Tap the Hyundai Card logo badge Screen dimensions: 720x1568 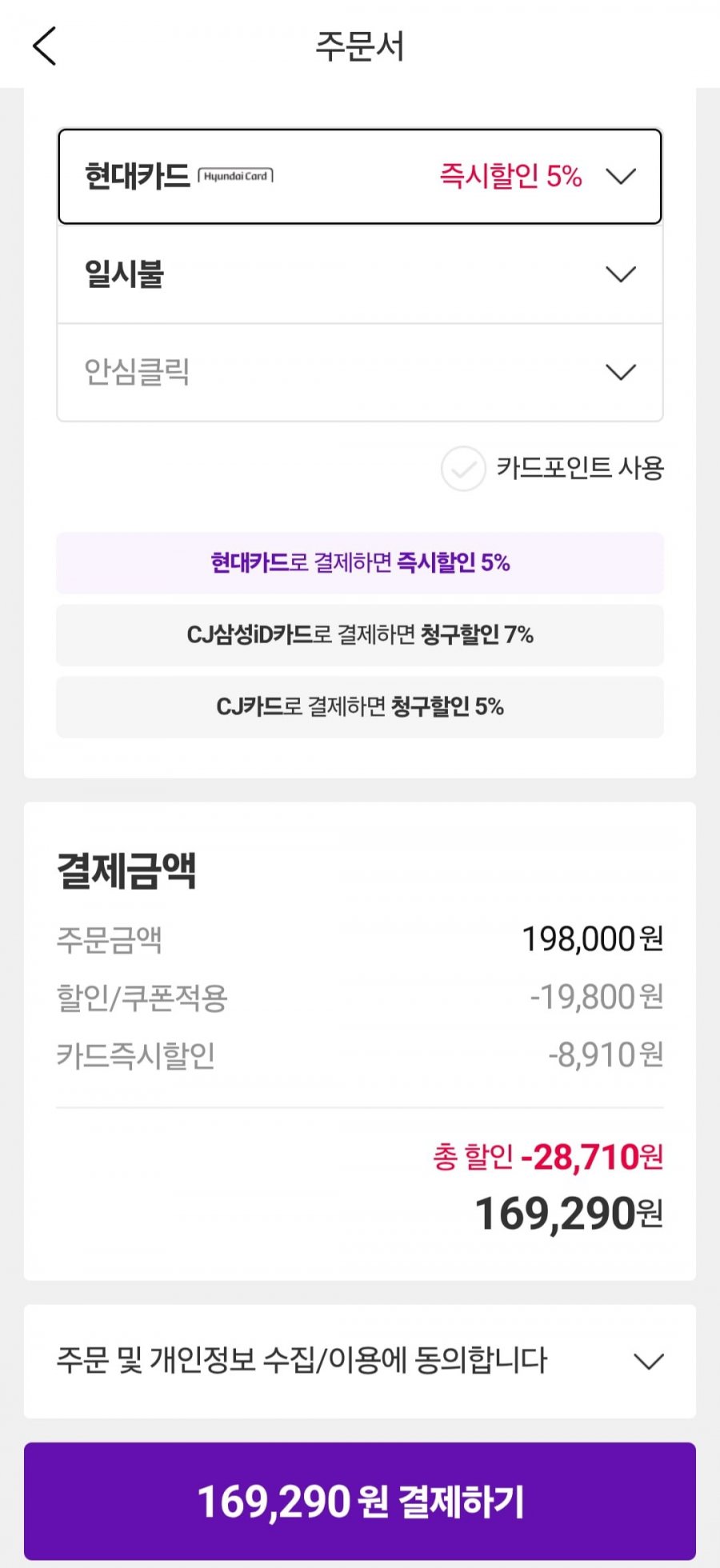point(235,176)
